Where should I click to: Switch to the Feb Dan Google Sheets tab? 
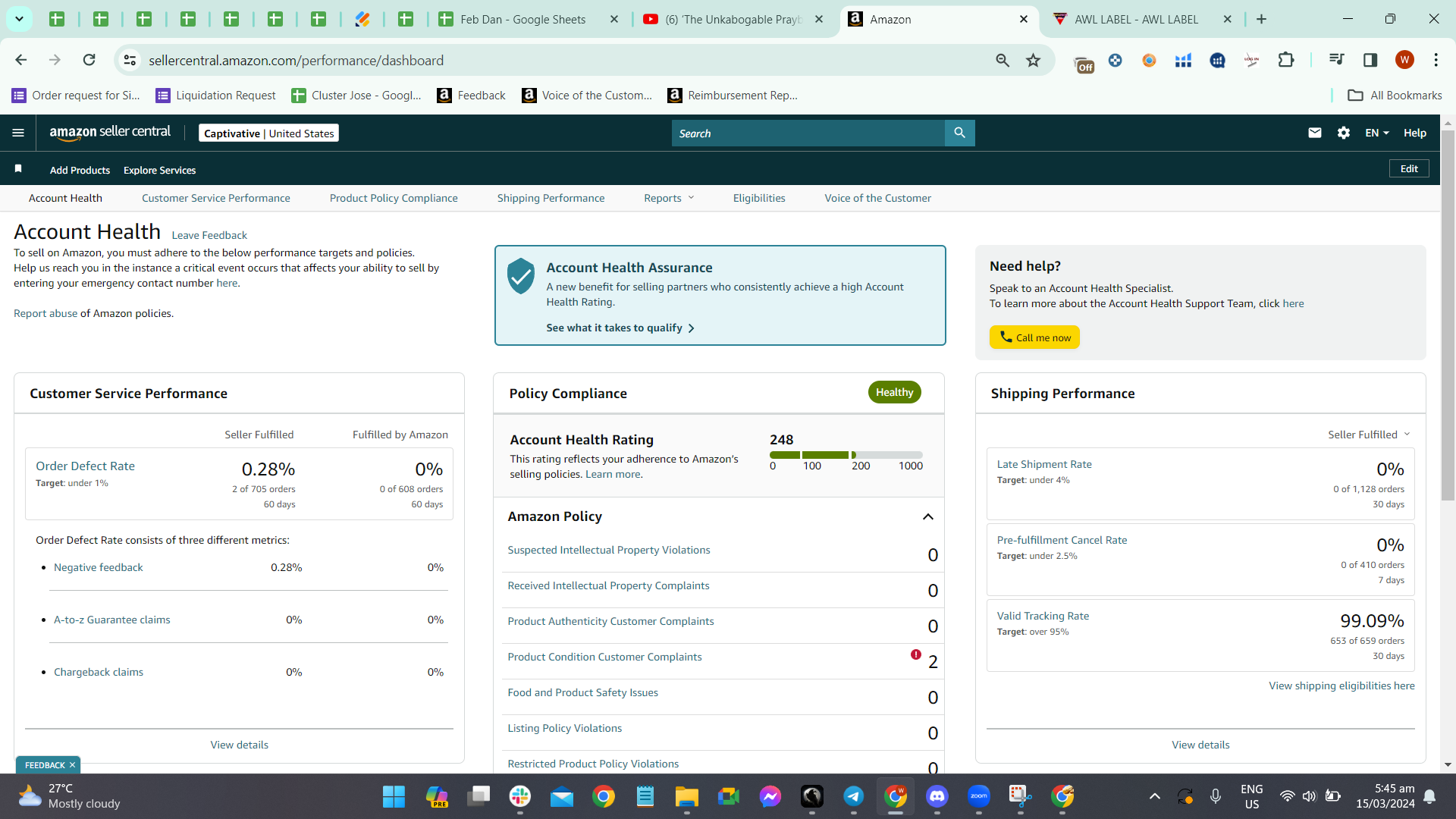pyautogui.click(x=529, y=19)
